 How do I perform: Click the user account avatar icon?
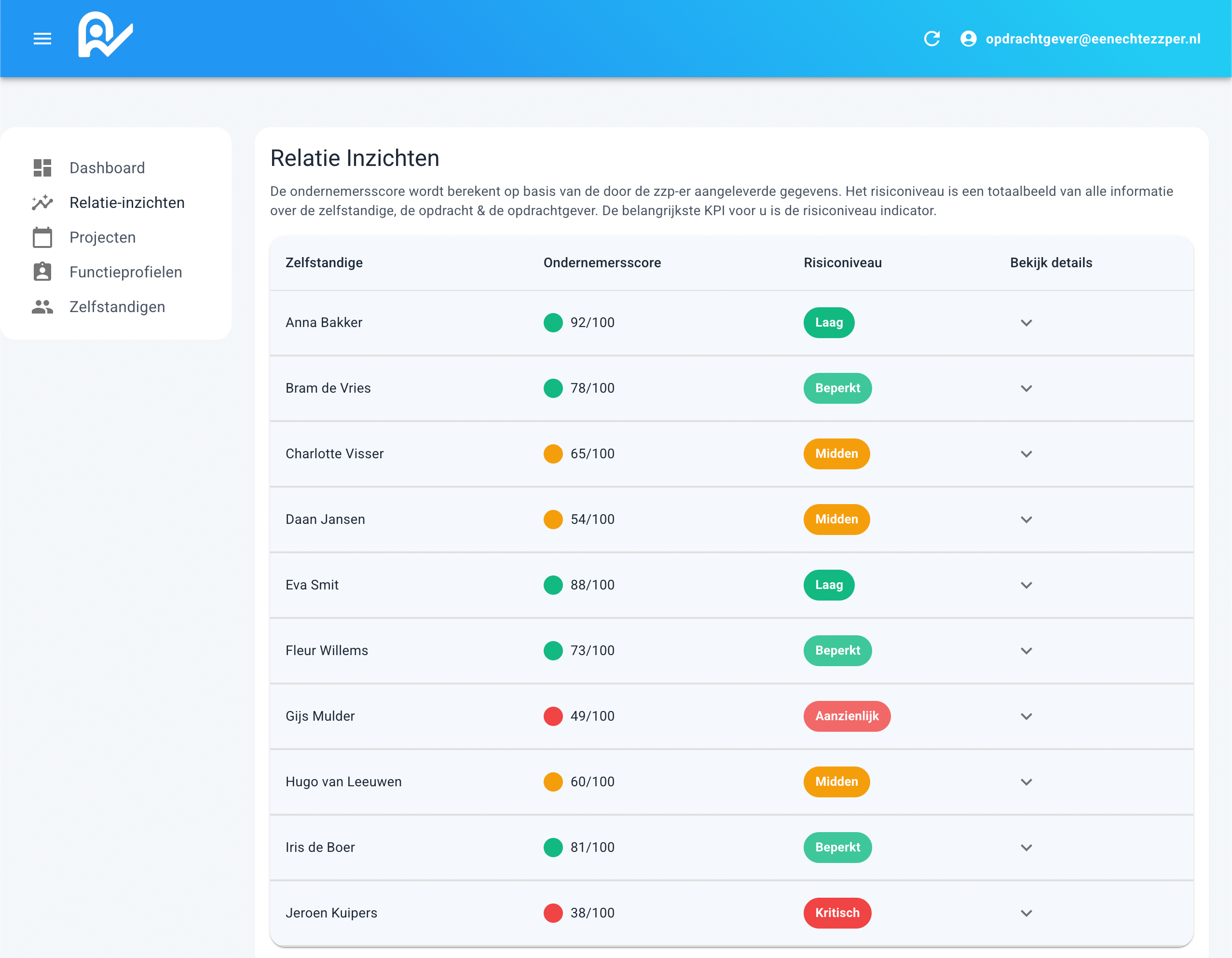click(x=969, y=39)
